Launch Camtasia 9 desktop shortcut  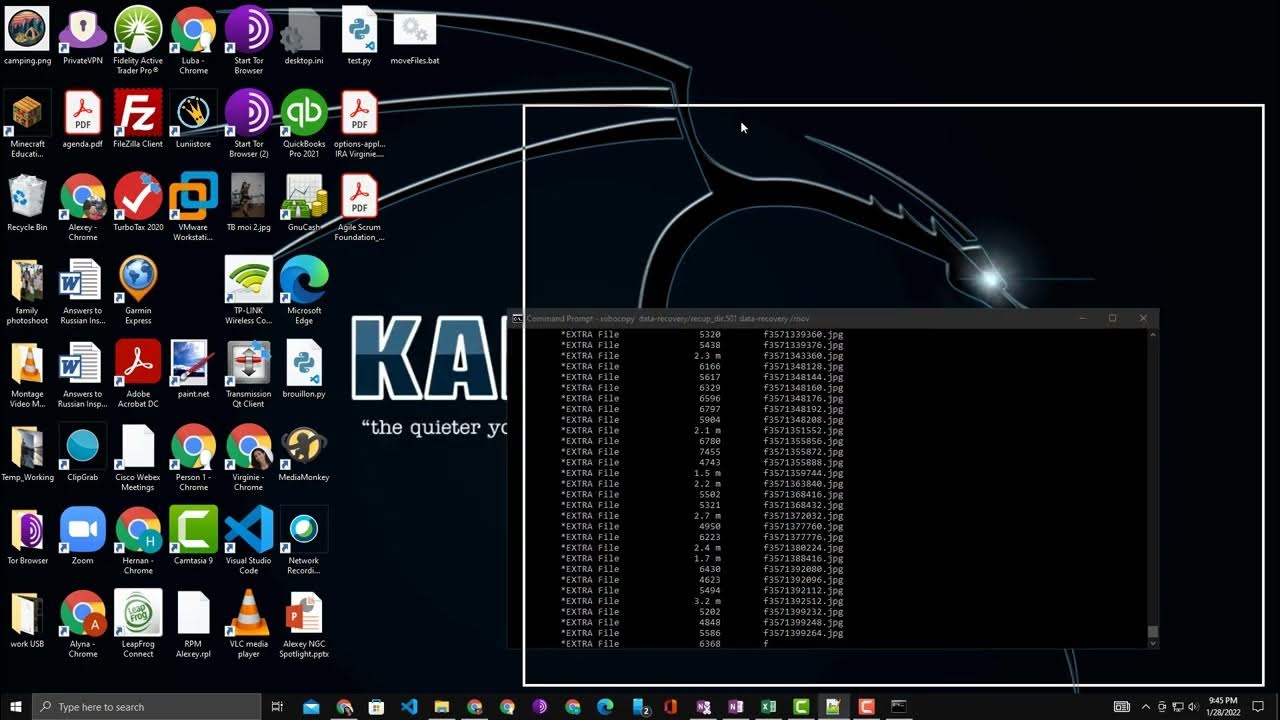[x=193, y=537]
